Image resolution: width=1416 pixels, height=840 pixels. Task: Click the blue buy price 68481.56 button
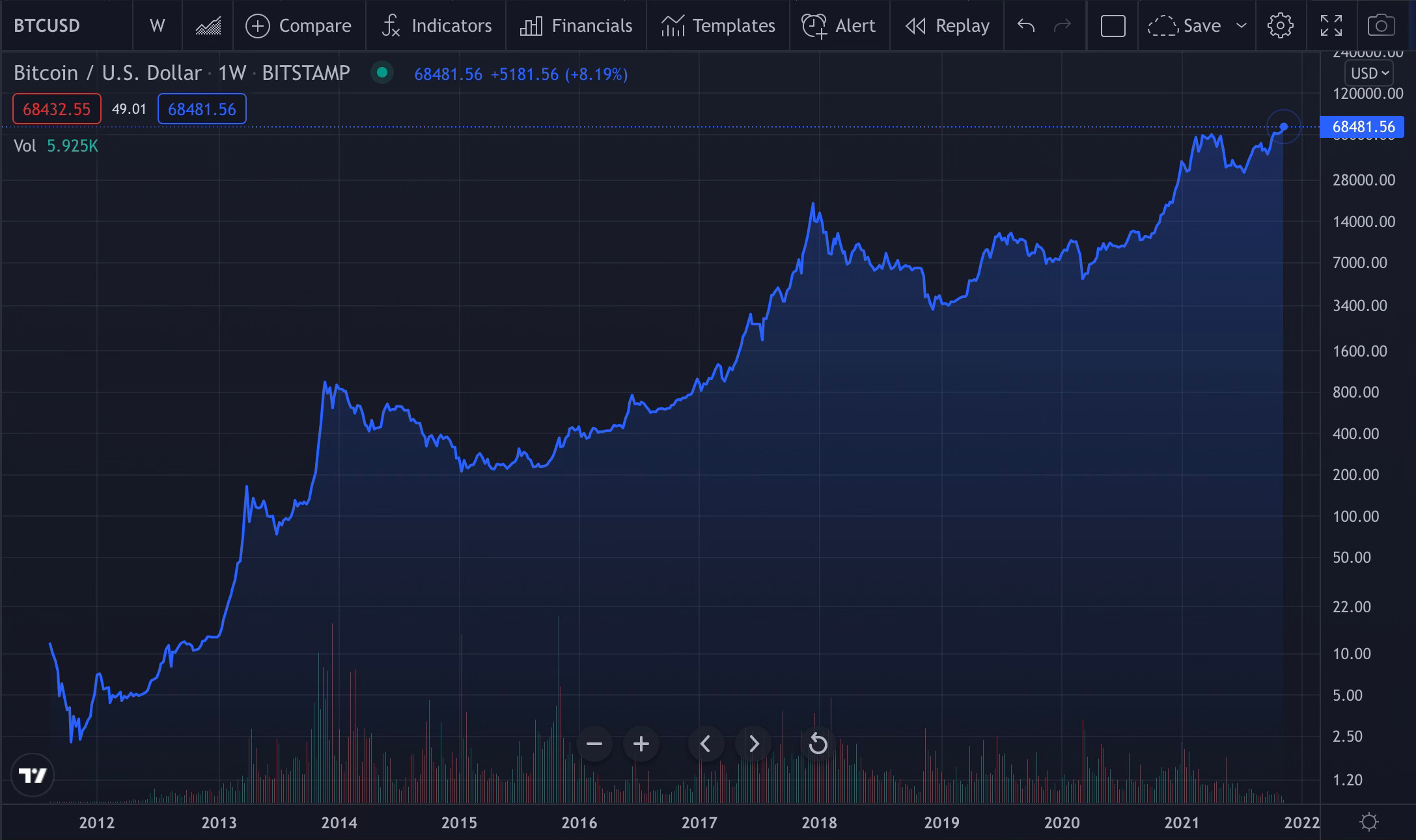pyautogui.click(x=202, y=109)
